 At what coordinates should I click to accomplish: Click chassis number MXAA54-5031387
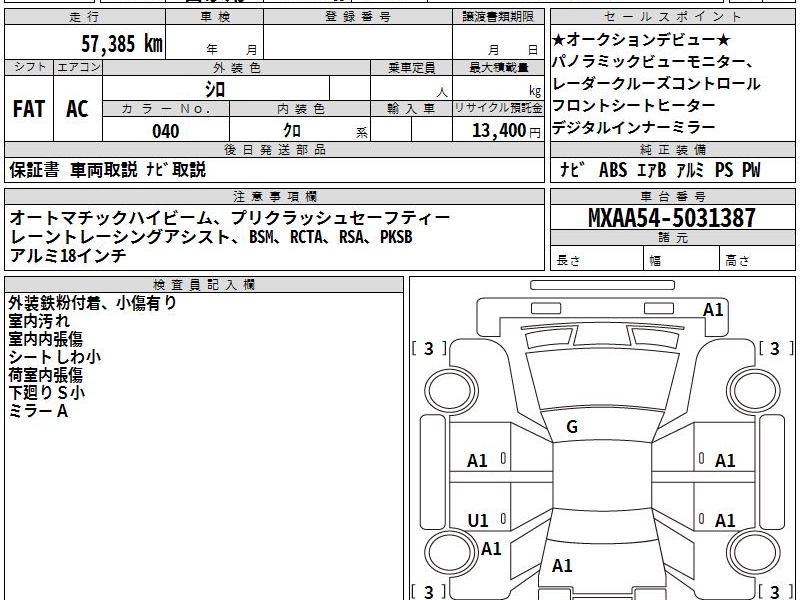(671, 218)
